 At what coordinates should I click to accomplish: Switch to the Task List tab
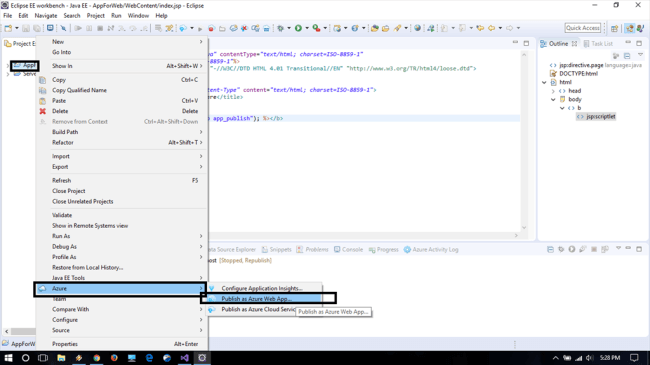click(x=598, y=44)
